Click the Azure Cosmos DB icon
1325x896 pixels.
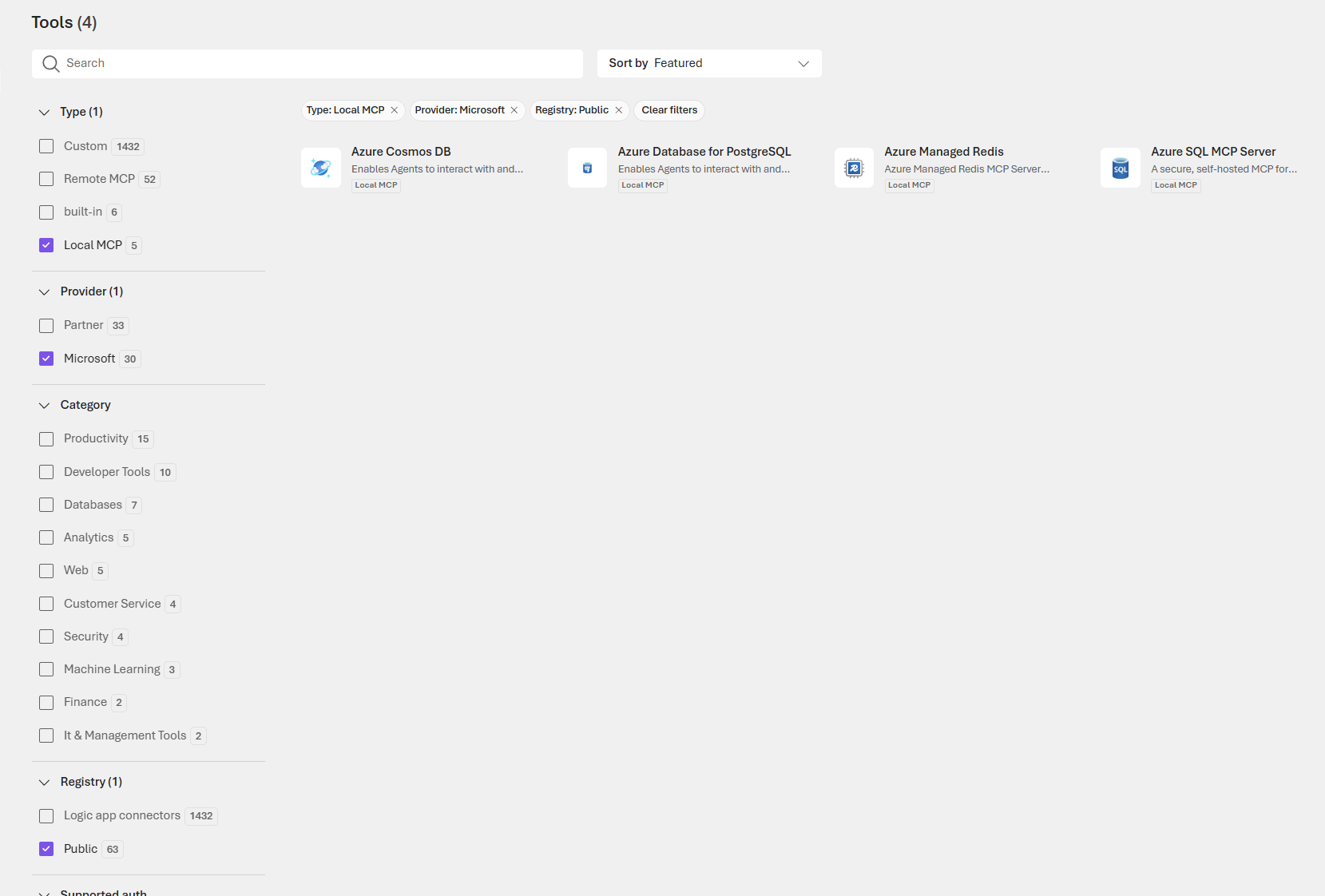[321, 168]
